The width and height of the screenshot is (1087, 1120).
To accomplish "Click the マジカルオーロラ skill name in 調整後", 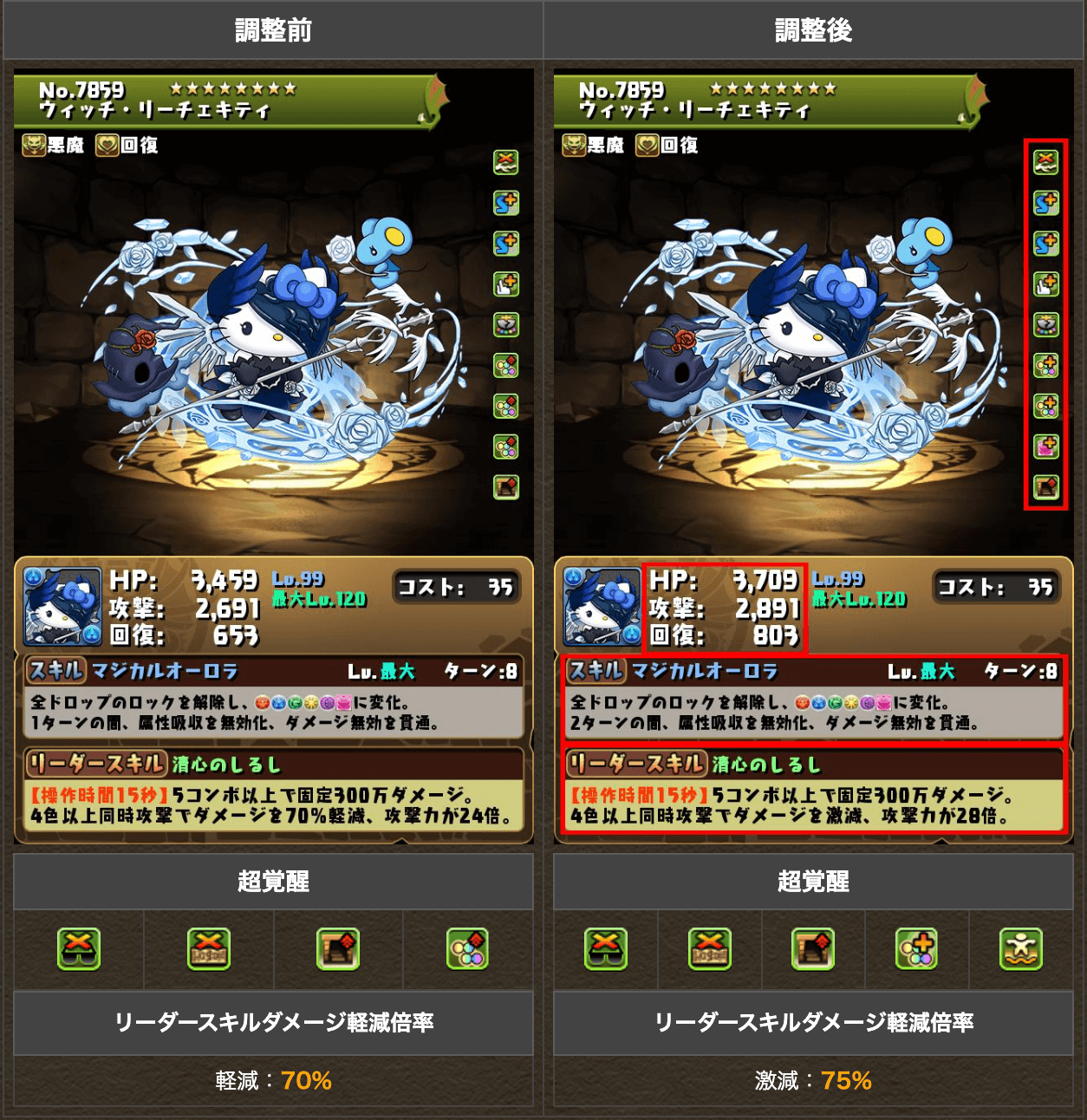I will click(705, 671).
